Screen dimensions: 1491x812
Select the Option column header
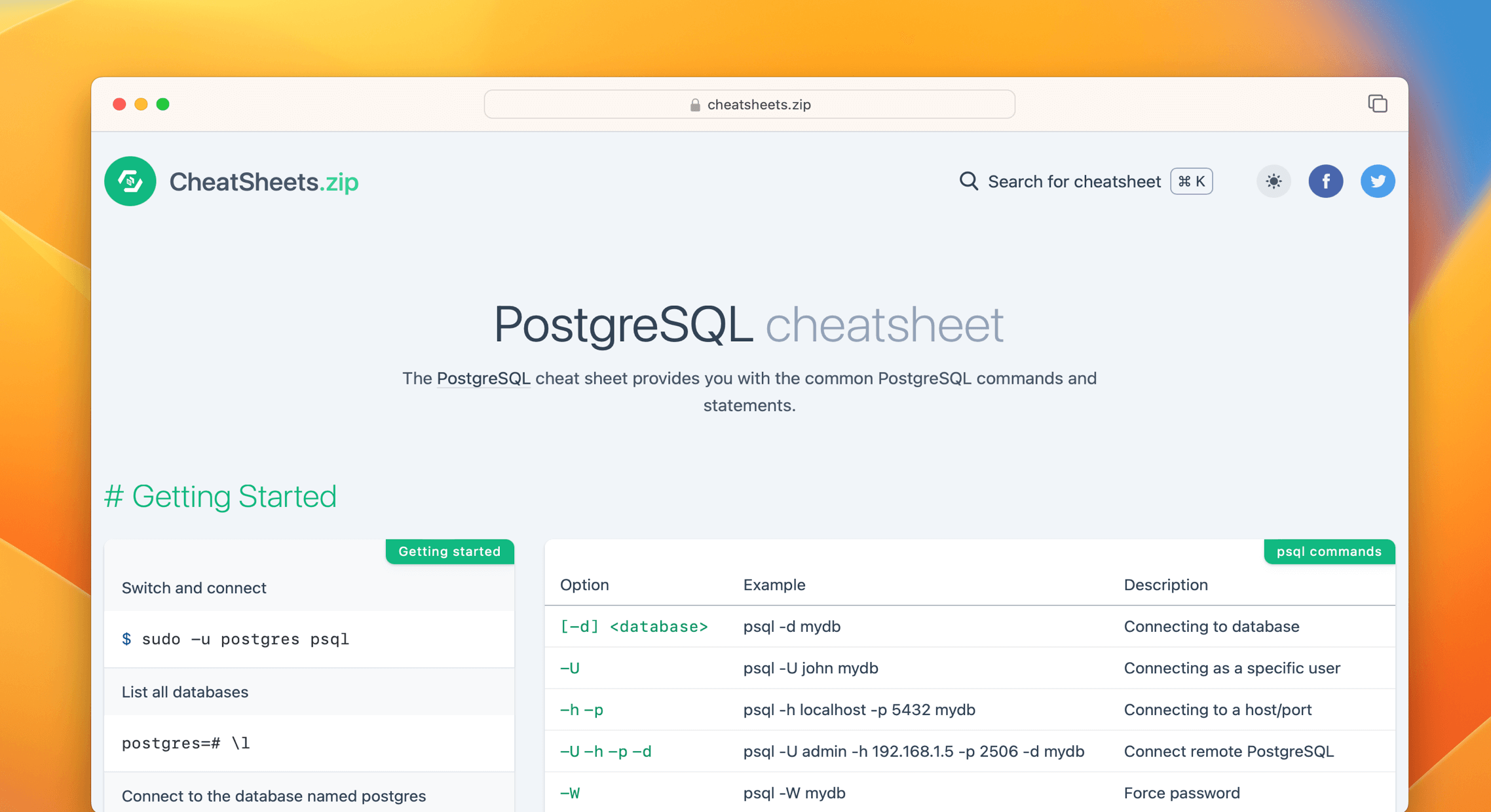tap(584, 585)
